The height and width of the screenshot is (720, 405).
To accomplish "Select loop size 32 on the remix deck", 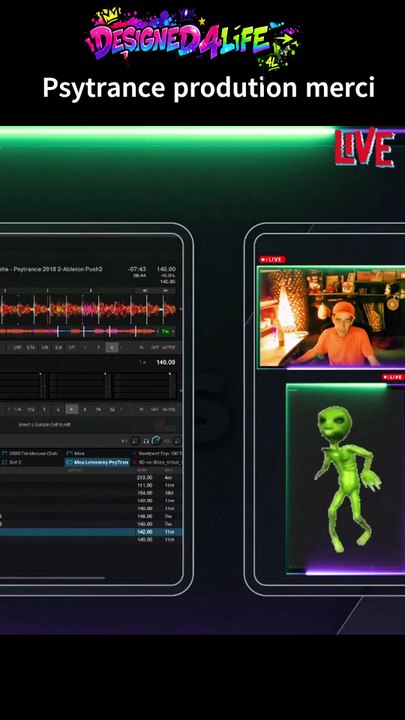I will tap(112, 409).
